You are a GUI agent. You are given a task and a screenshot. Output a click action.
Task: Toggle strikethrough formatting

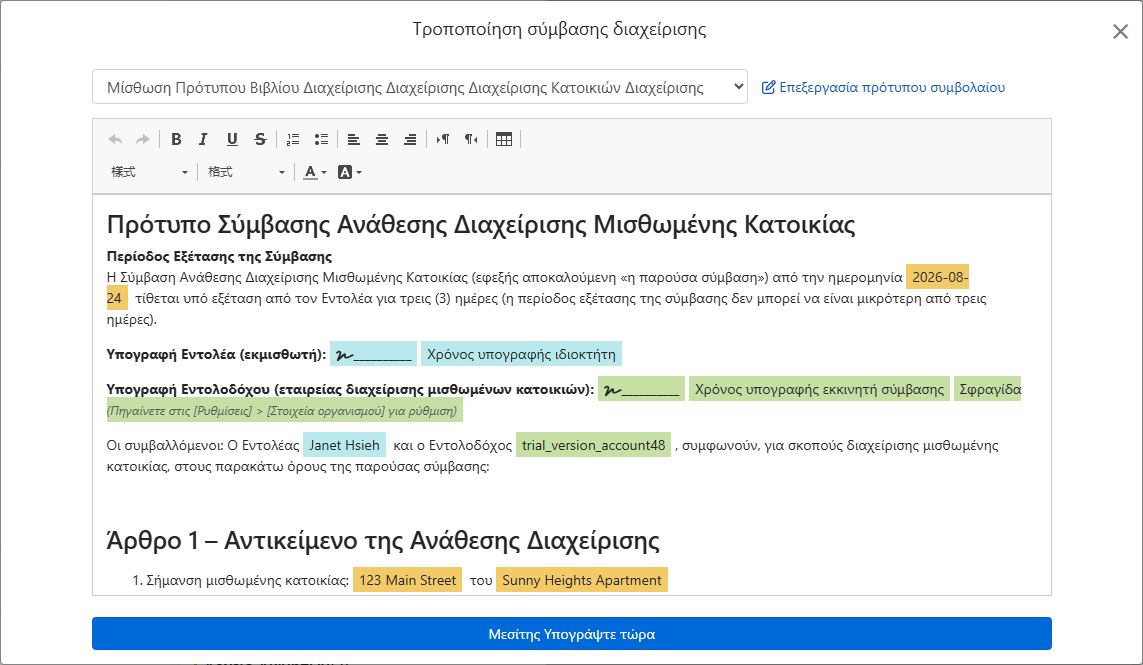coord(260,139)
